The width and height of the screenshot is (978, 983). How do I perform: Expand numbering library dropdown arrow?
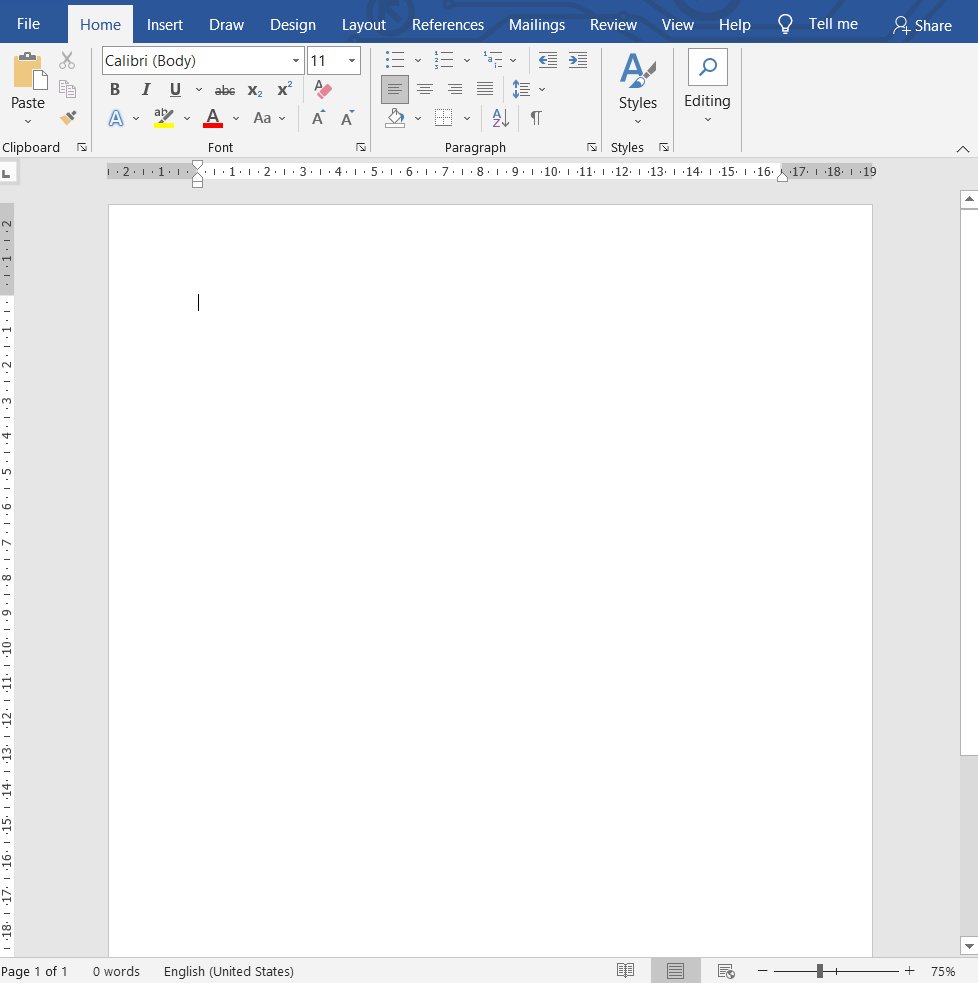click(466, 60)
